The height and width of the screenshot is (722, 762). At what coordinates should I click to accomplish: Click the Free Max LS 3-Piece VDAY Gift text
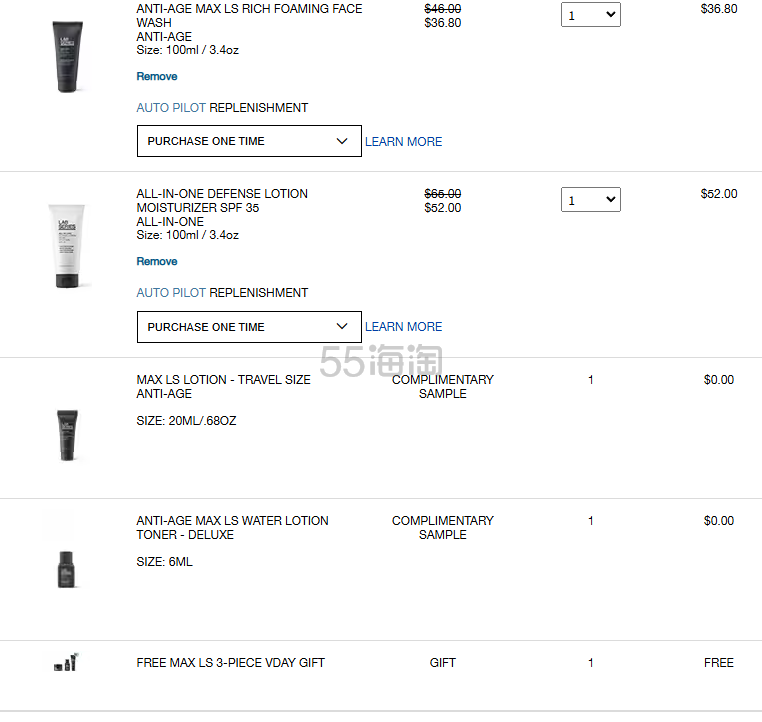[x=230, y=663]
